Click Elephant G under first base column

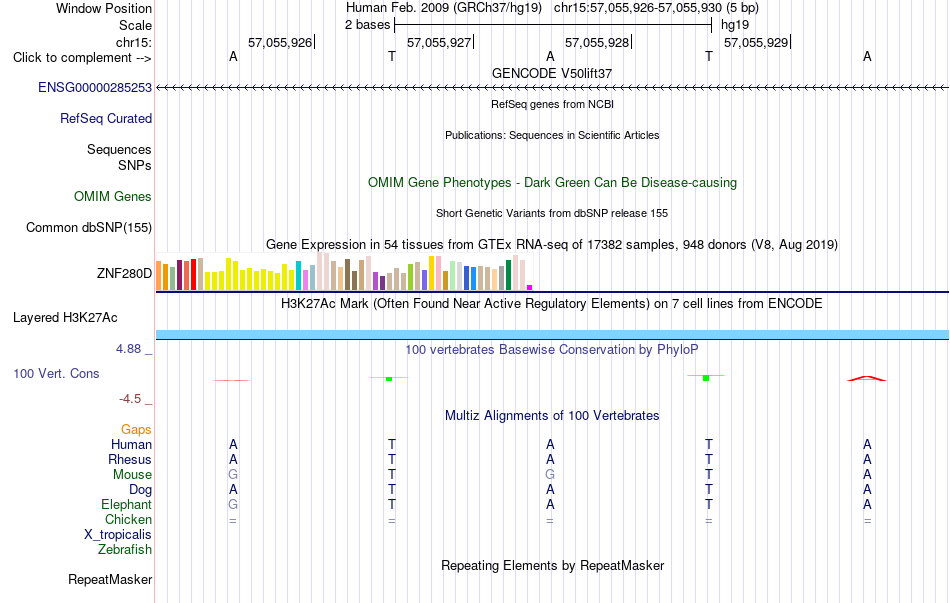(233, 504)
